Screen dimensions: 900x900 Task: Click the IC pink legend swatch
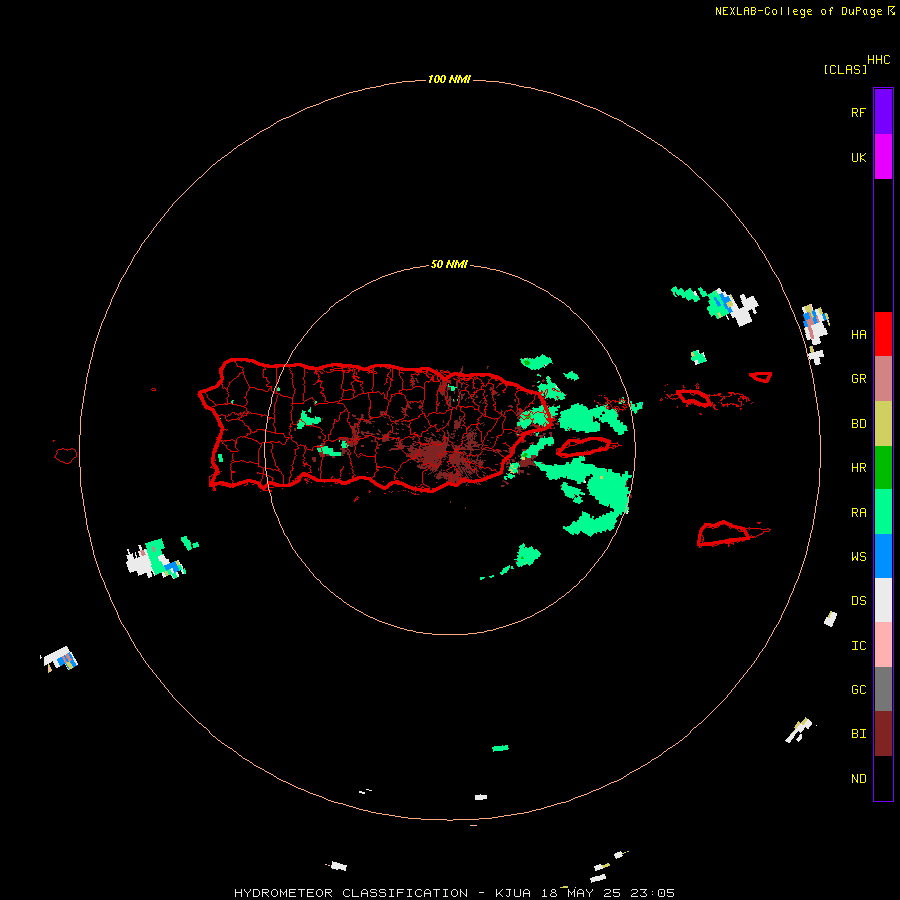883,645
